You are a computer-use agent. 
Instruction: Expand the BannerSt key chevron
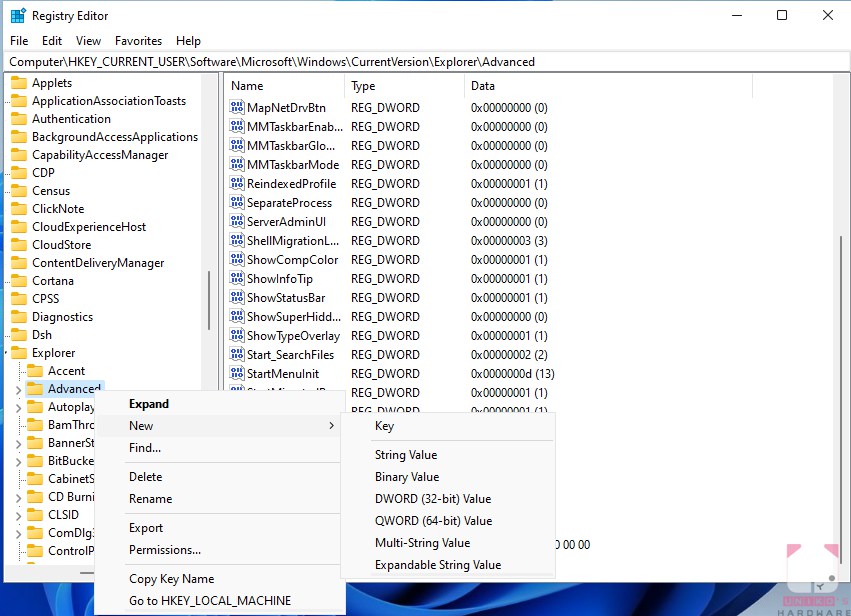coord(18,444)
